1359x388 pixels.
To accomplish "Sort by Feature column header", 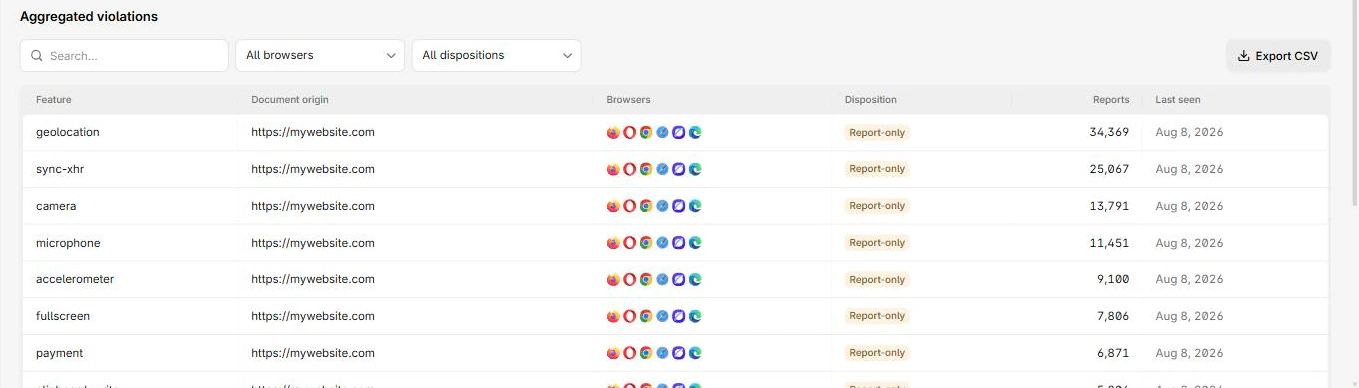I will click(x=54, y=100).
